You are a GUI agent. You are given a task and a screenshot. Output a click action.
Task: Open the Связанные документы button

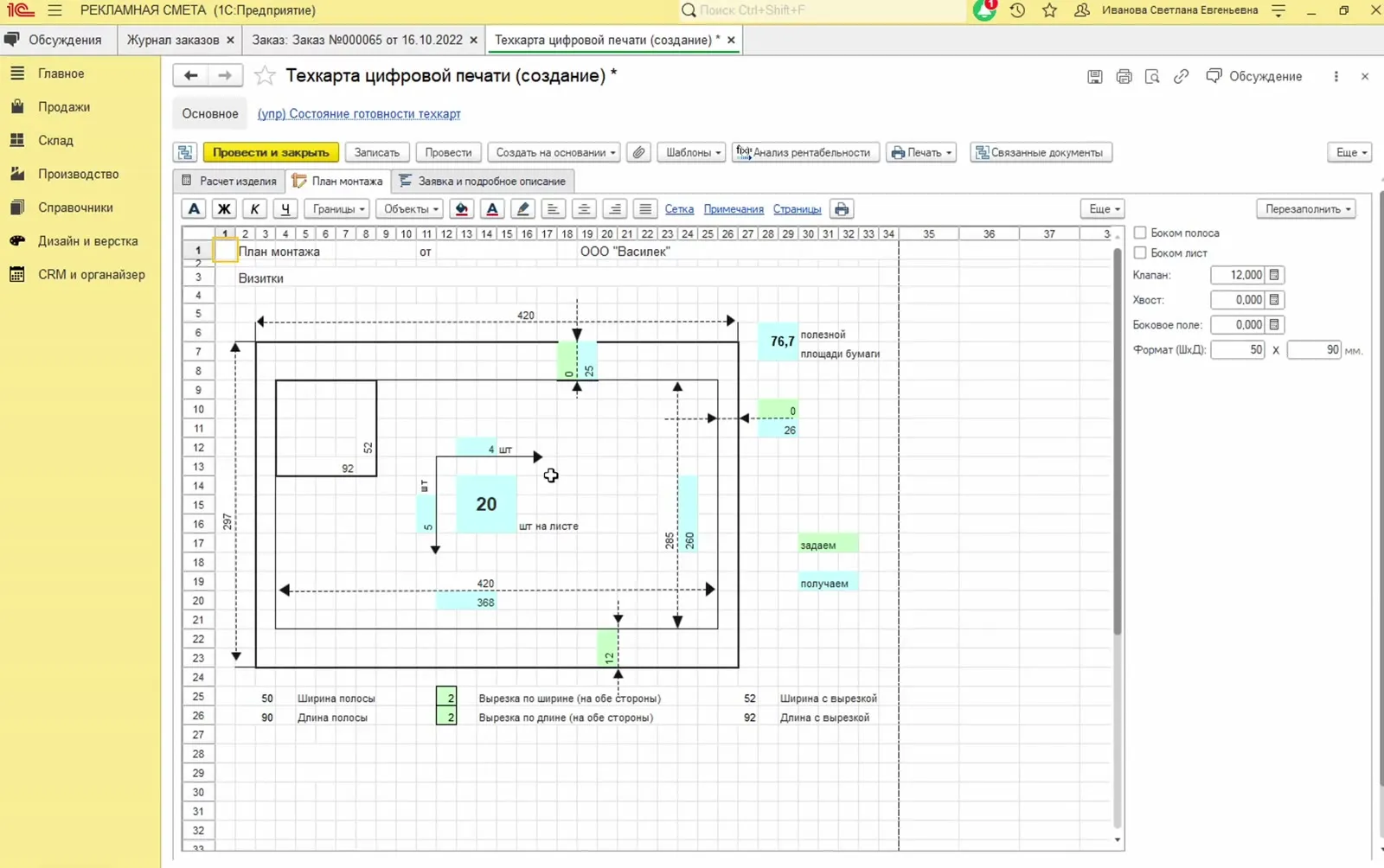(x=1041, y=152)
